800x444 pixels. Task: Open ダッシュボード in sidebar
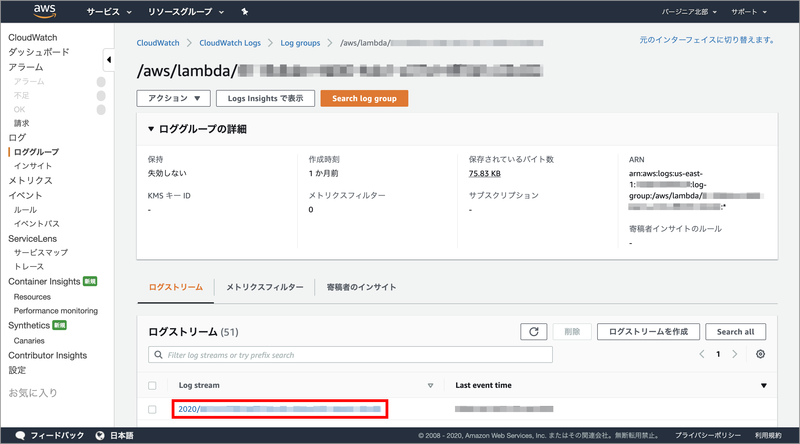click(39, 52)
